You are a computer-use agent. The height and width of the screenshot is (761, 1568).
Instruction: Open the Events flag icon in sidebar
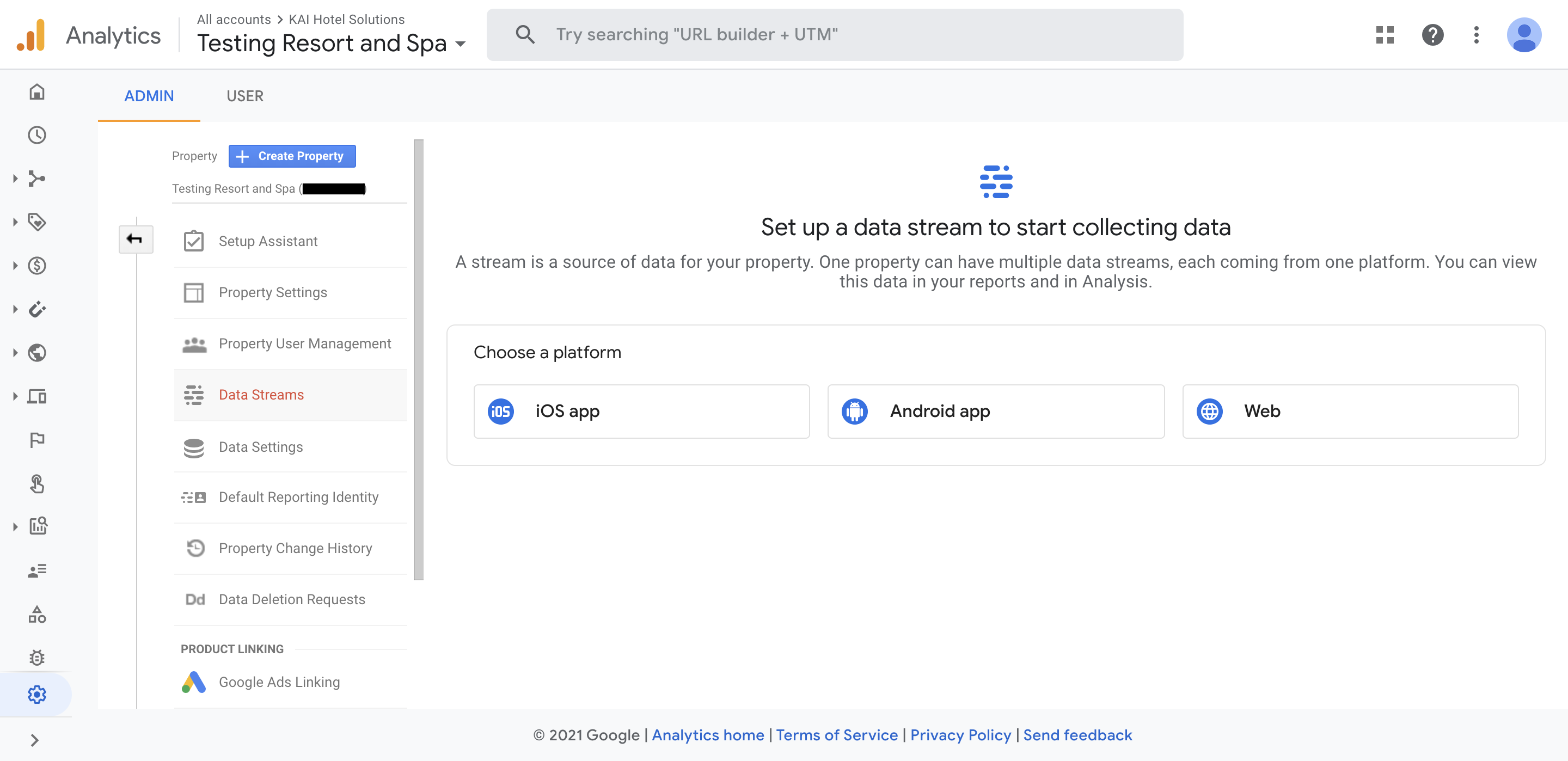click(x=36, y=439)
